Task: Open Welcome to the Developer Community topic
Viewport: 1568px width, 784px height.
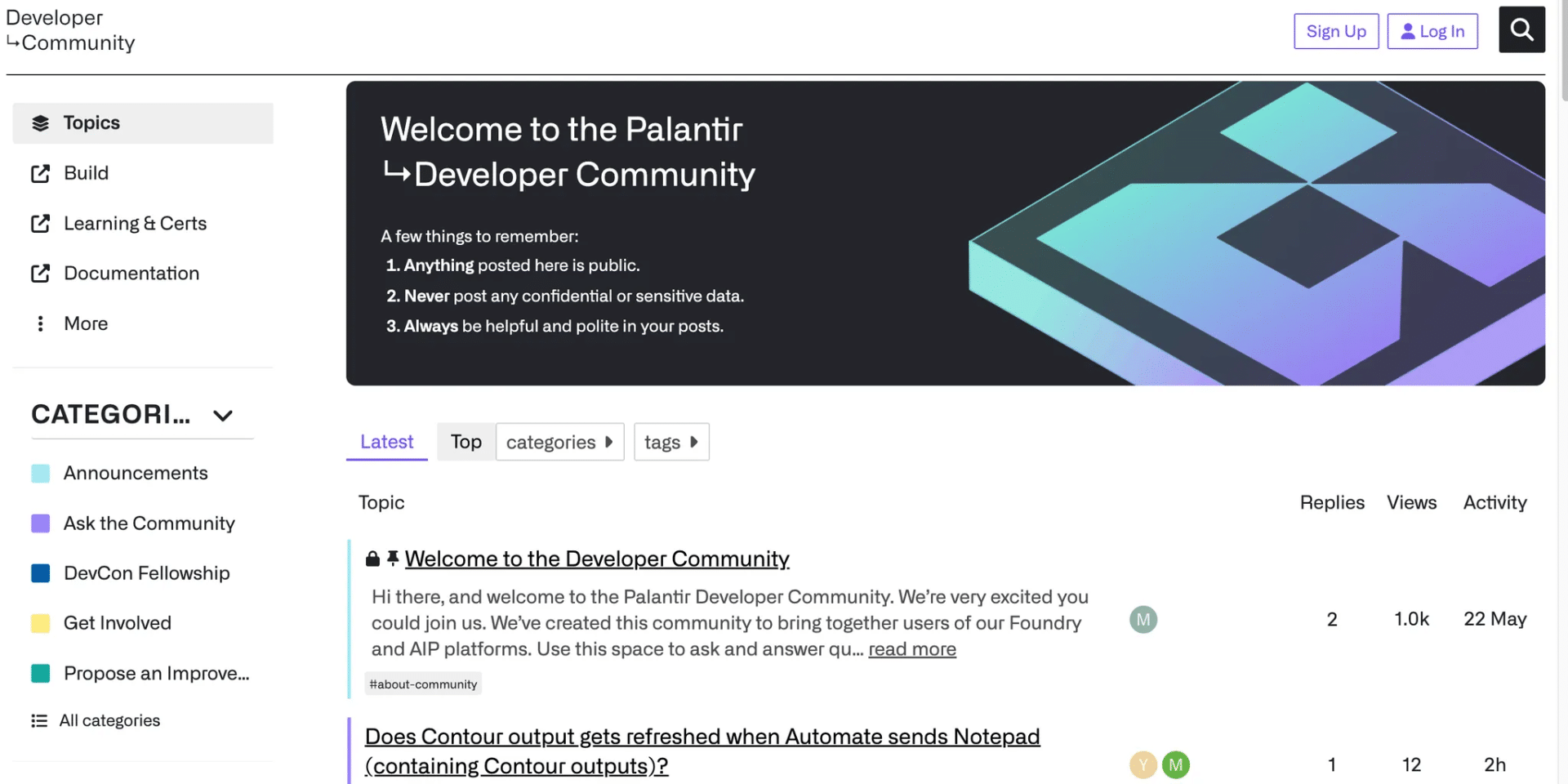Action: coord(597,559)
